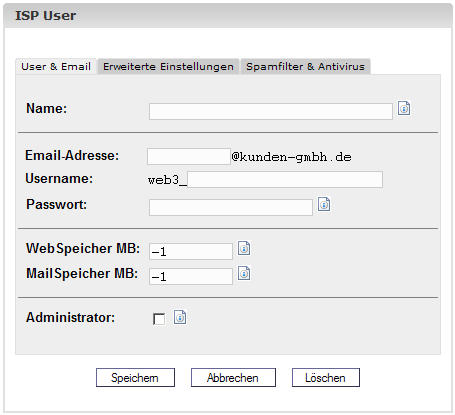Viewport: 455px width, 415px height.
Task: Select the User & Email tab
Action: coord(56,67)
